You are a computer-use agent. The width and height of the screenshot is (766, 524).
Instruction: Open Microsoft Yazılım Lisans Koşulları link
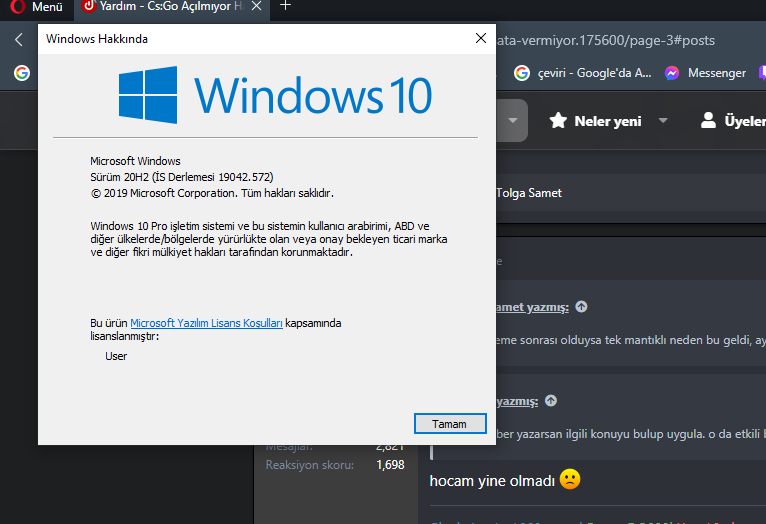(x=206, y=323)
